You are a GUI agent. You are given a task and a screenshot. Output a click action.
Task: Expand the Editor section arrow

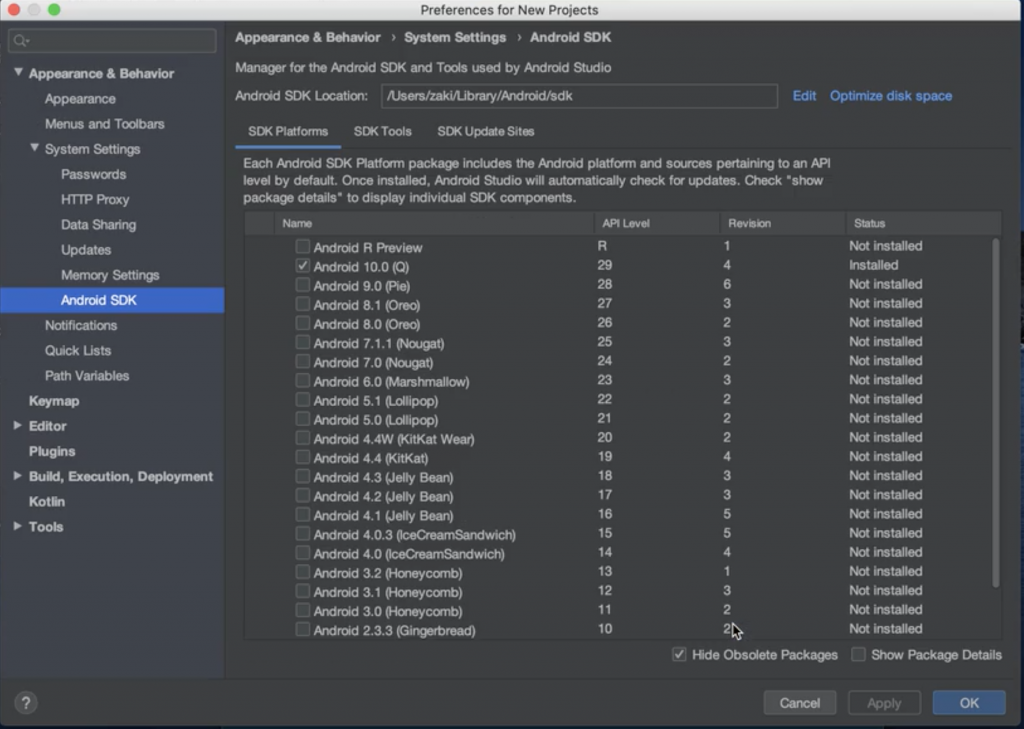[18, 425]
